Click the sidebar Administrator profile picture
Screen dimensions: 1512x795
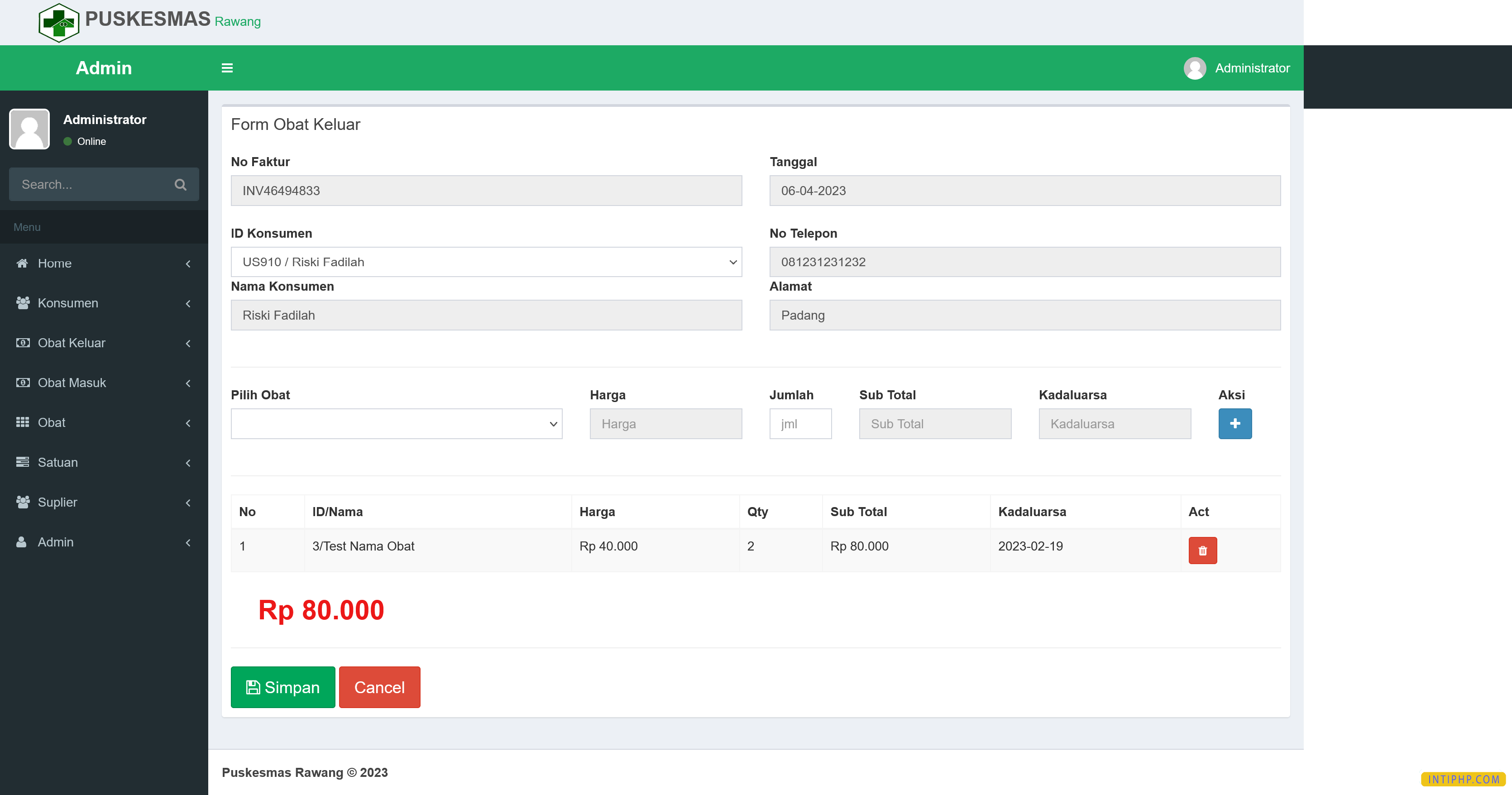click(x=29, y=129)
